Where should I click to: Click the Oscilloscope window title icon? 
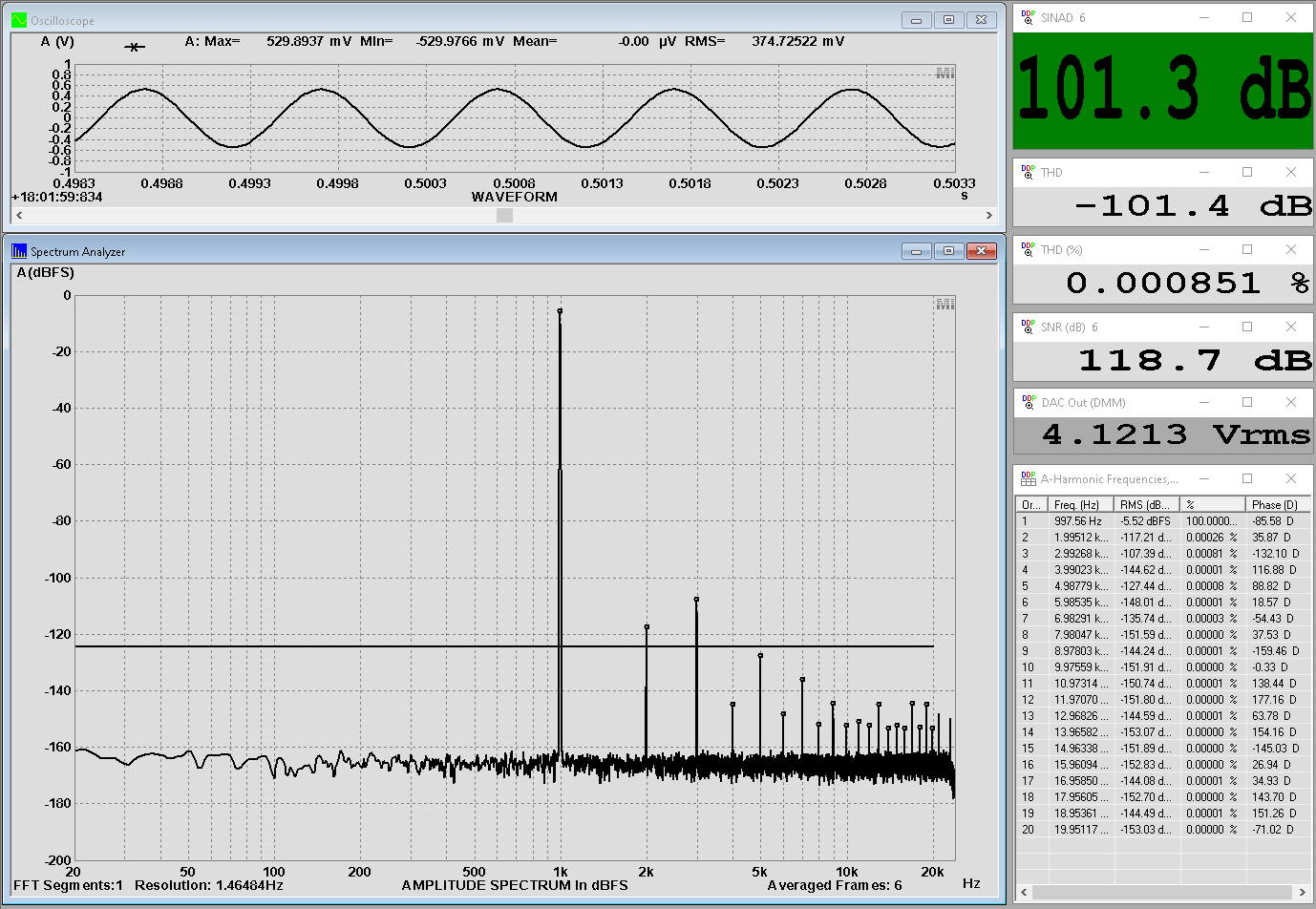coord(19,20)
